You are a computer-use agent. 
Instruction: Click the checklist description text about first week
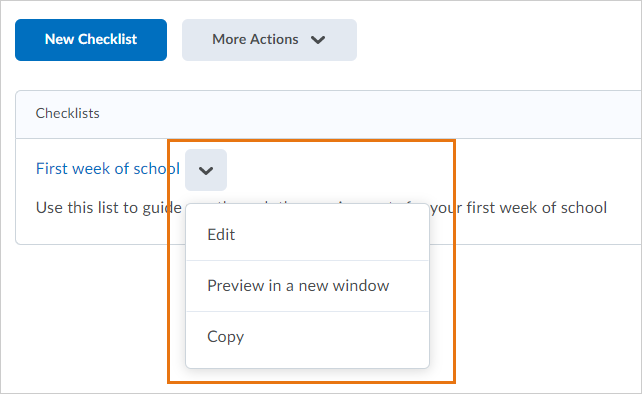tap(321, 208)
